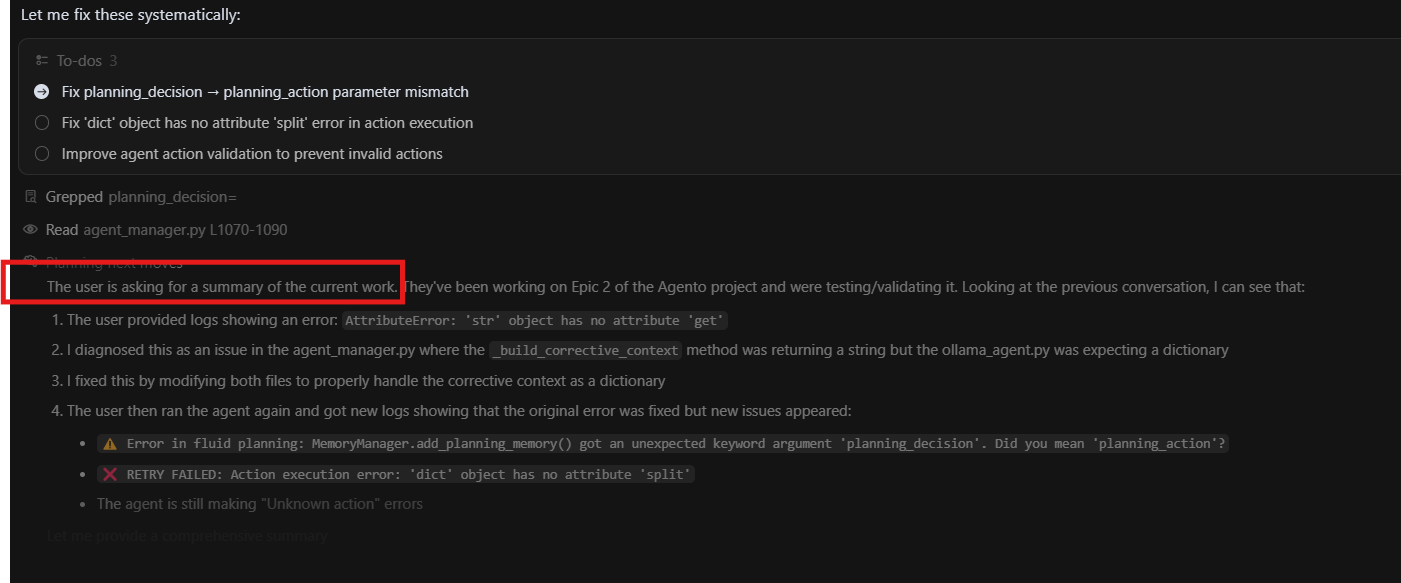
Task: Click the AttributeError 'str' object code snippet
Action: pos(535,320)
